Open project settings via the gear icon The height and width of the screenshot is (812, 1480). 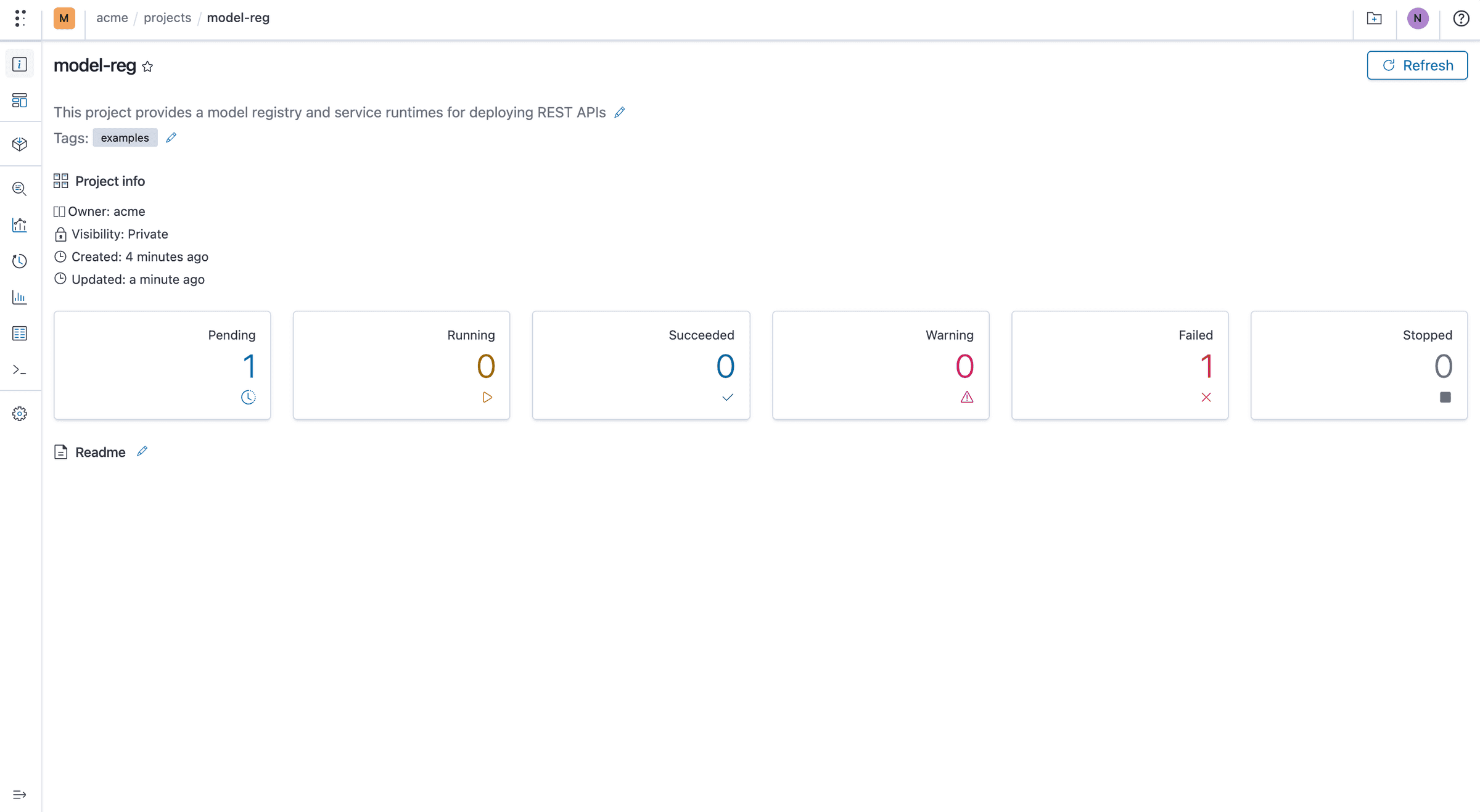coord(20,413)
